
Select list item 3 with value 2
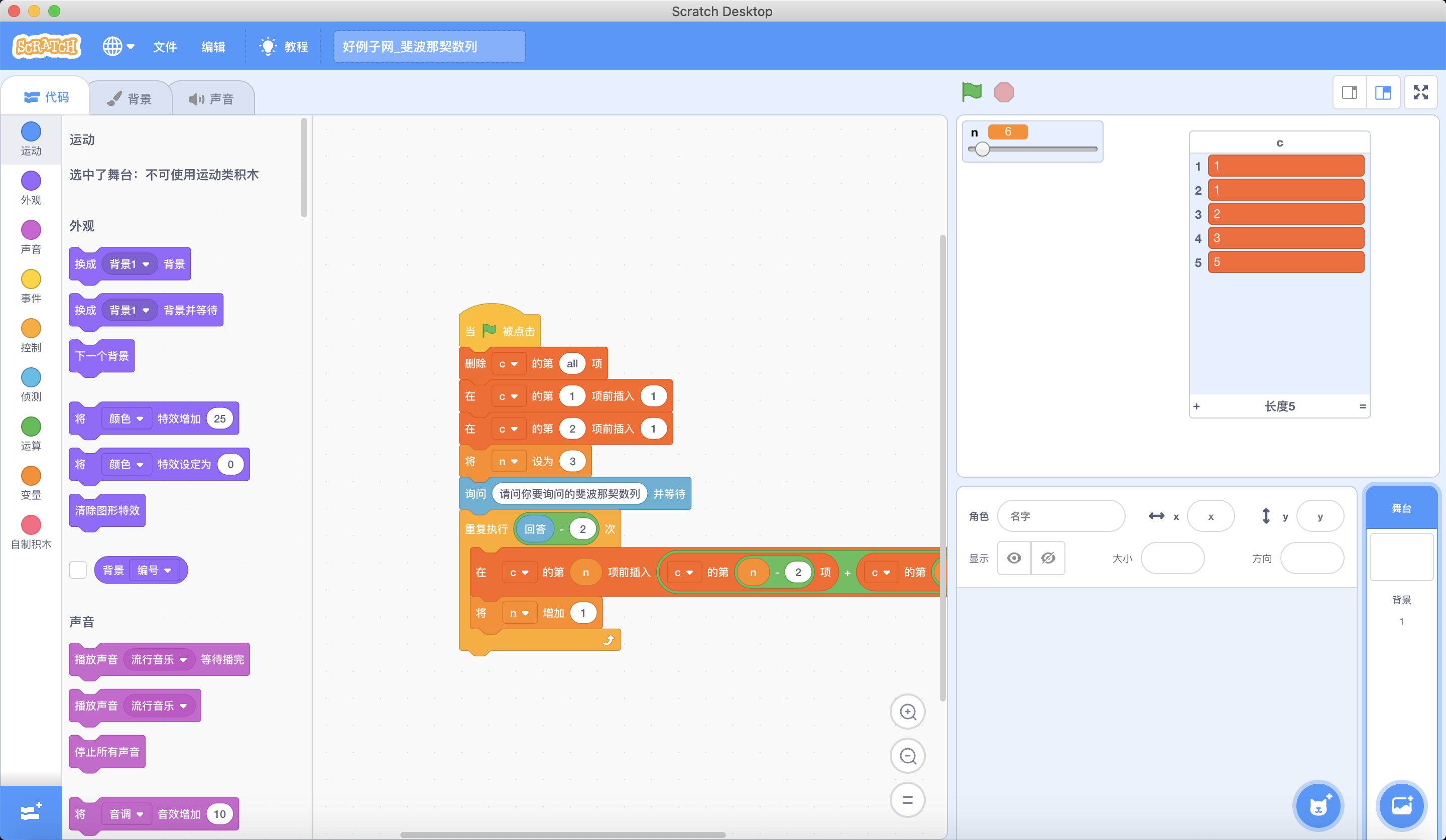(1286, 214)
